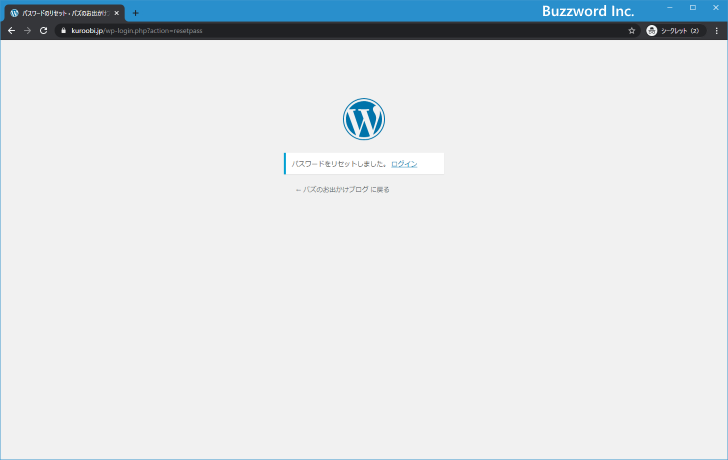This screenshot has height=460, width=728.
Task: Minimize the Chrome window
Action: (669, 8)
